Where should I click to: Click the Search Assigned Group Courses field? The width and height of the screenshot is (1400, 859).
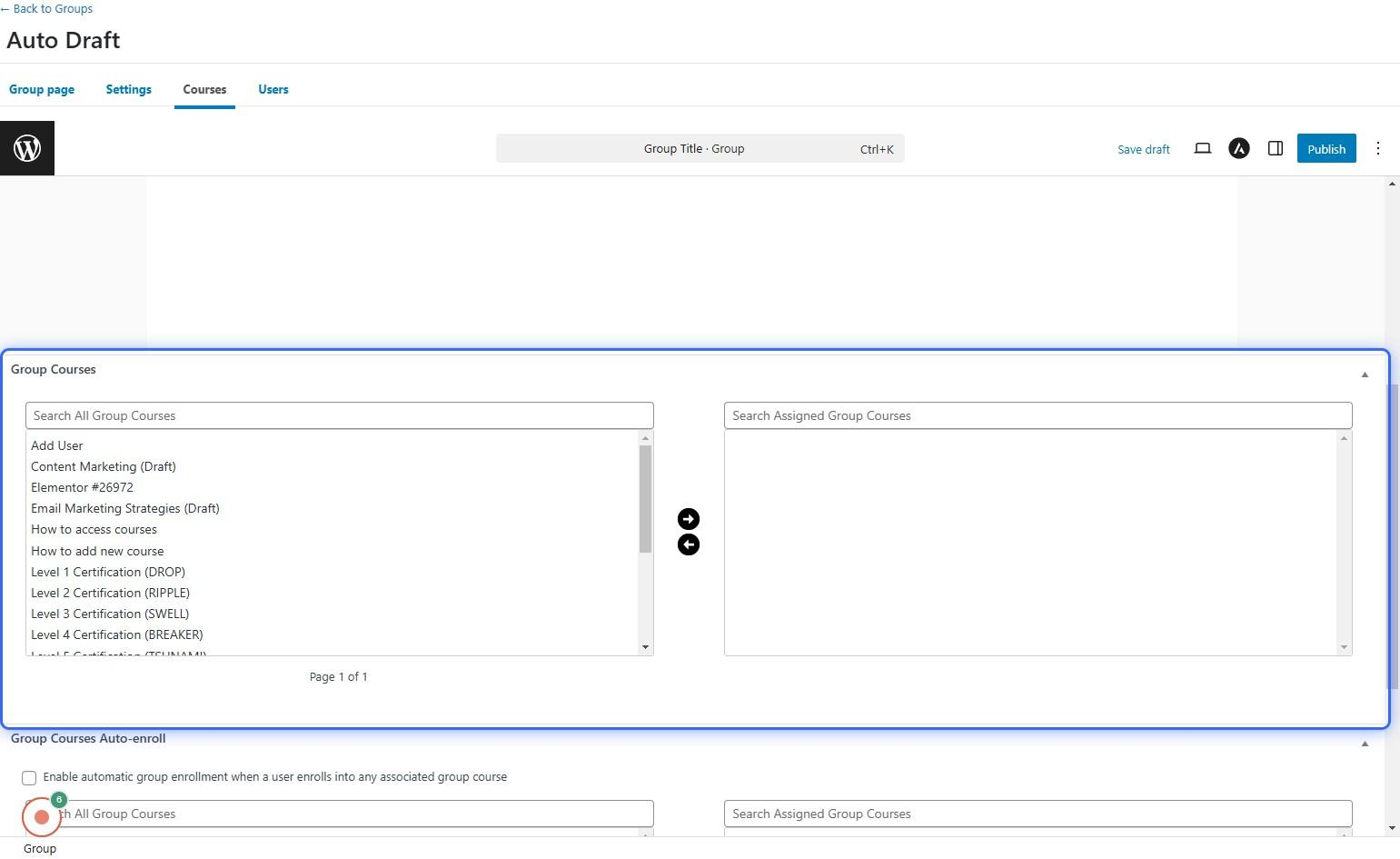tap(1038, 415)
